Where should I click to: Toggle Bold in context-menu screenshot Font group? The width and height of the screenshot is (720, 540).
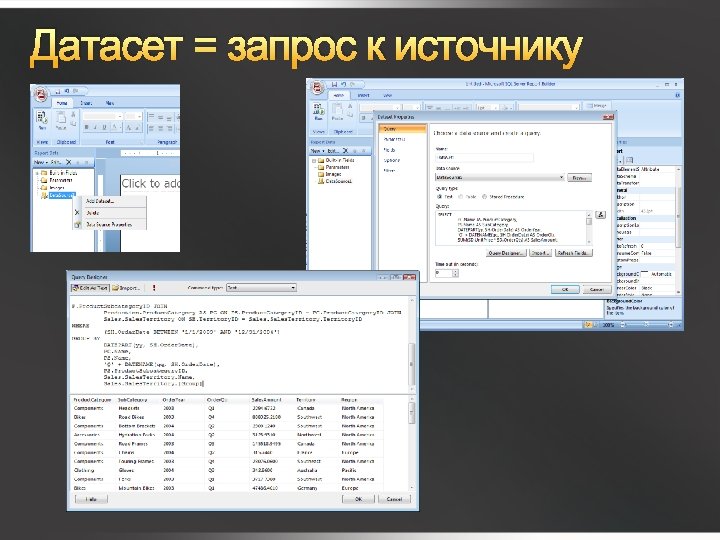pos(87,127)
